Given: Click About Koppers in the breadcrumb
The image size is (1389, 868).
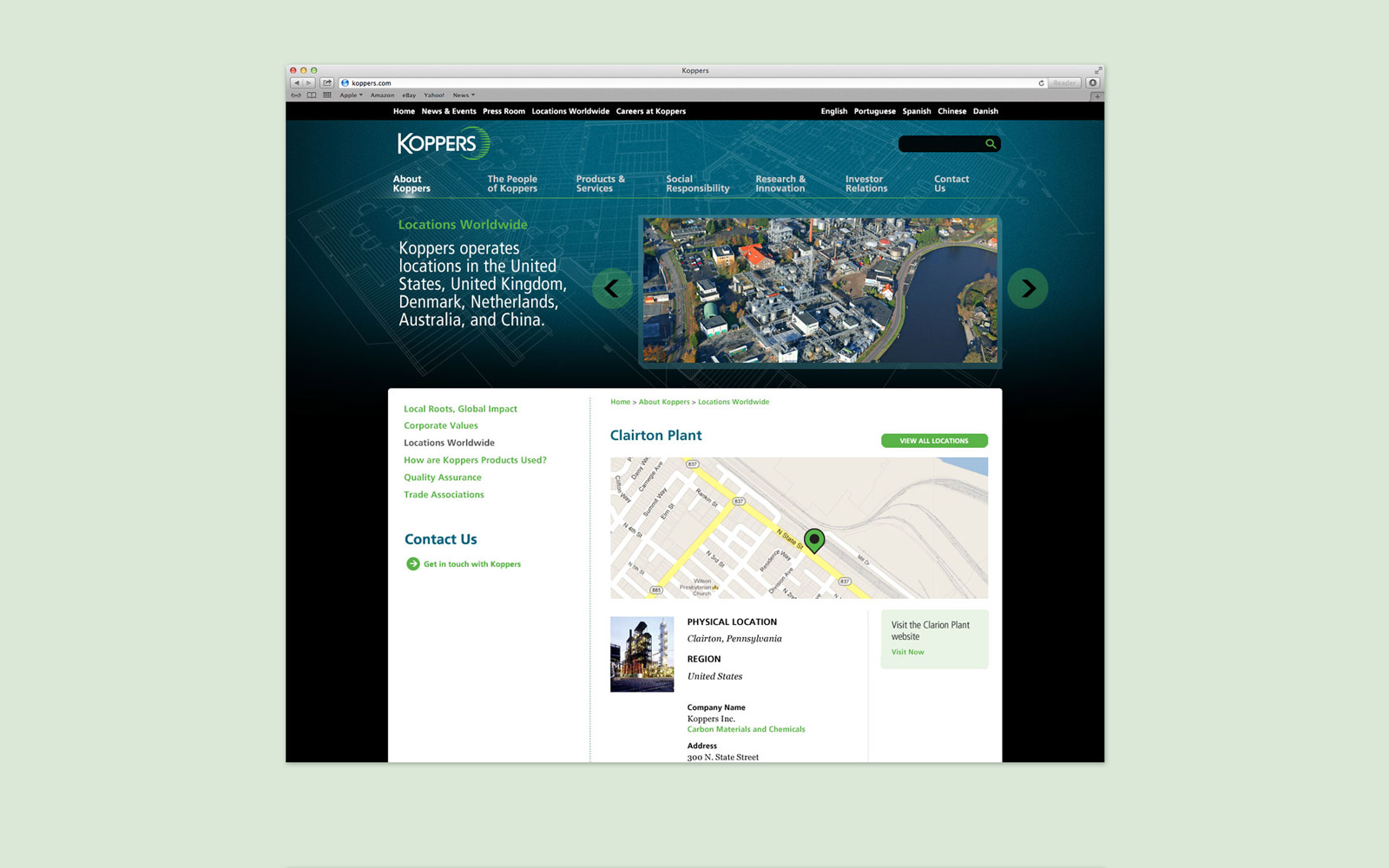Looking at the screenshot, I should click(664, 402).
